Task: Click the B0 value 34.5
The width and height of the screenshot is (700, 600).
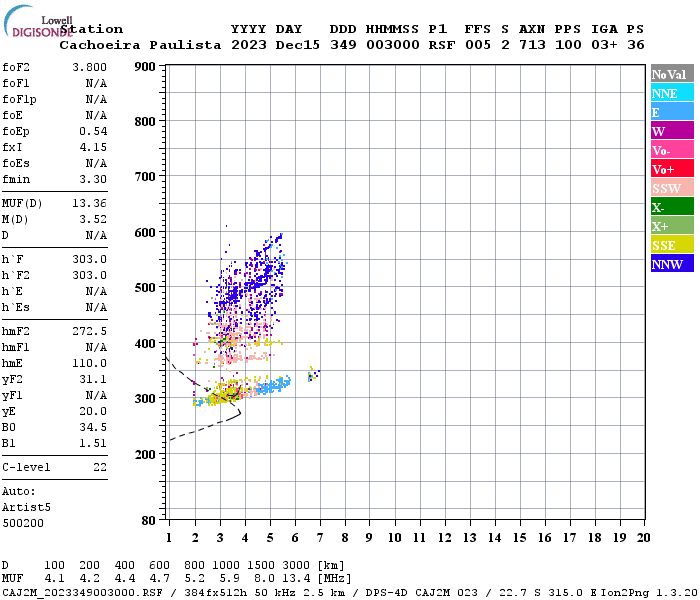Action: tap(93, 427)
